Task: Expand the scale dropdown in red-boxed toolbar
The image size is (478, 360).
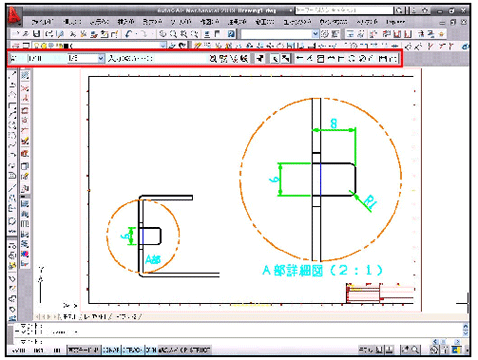Action: click(x=101, y=59)
